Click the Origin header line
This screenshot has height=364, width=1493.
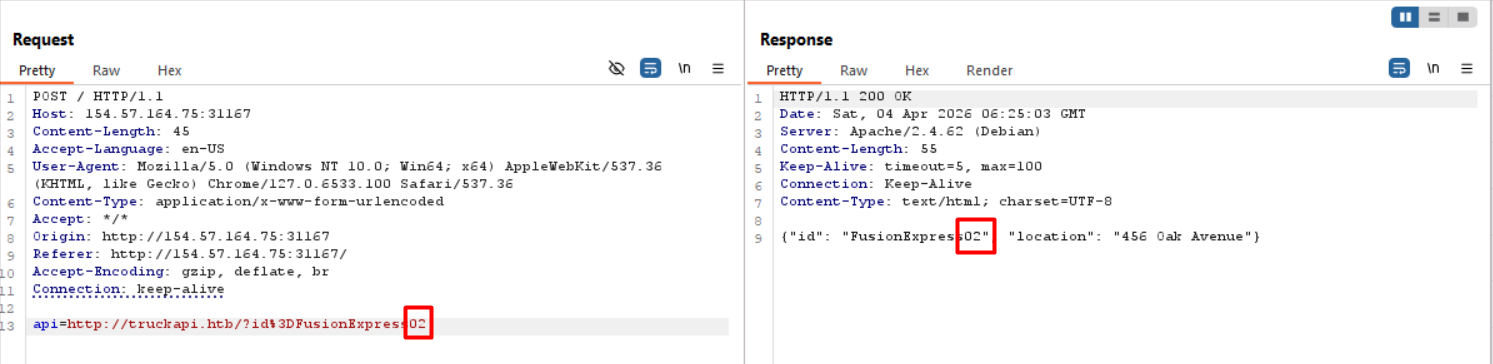tap(181, 236)
